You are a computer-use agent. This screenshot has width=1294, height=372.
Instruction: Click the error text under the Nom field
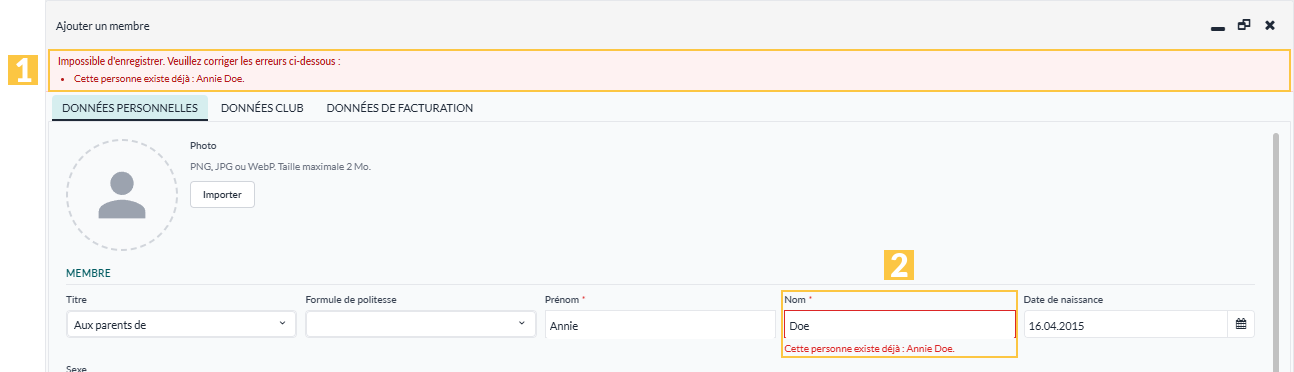click(870, 349)
